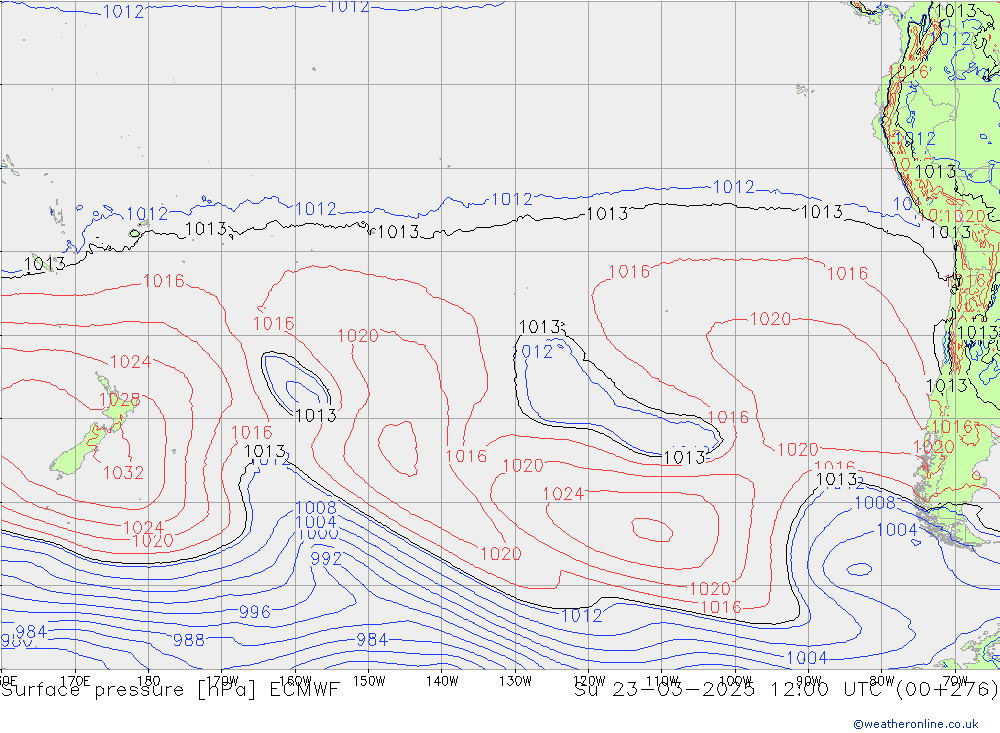Click the 150W longitude axis label
Viewport: 1000px width, 733px height.
(x=369, y=681)
